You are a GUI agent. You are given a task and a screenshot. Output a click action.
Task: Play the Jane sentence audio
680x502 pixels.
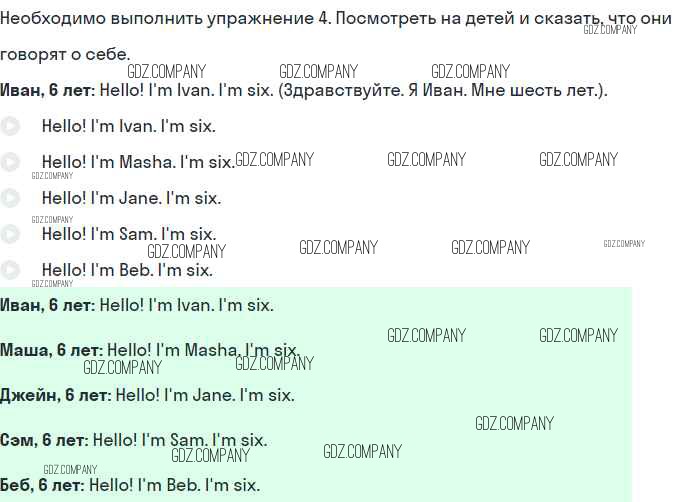[10, 198]
